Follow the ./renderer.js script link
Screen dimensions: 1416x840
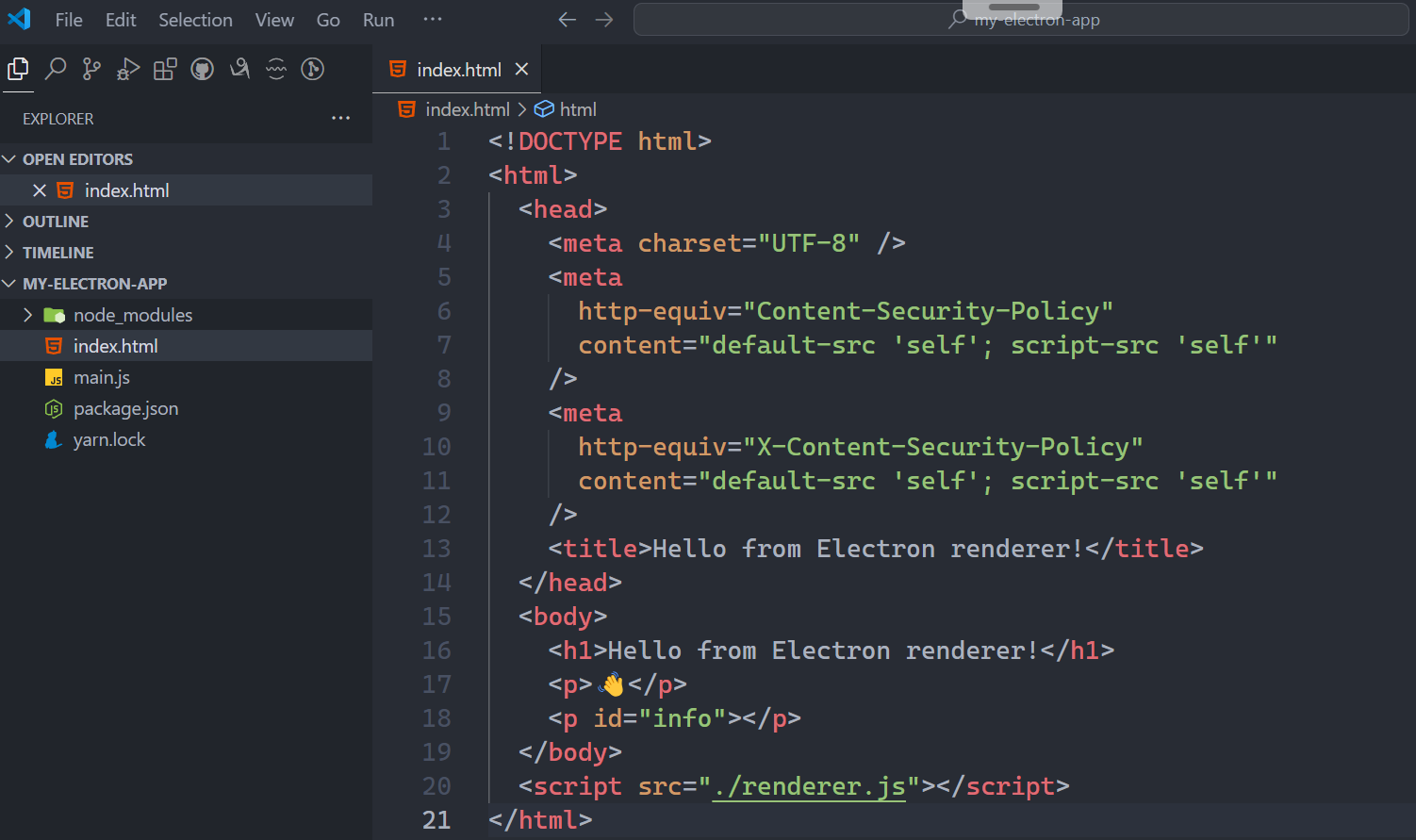click(809, 786)
